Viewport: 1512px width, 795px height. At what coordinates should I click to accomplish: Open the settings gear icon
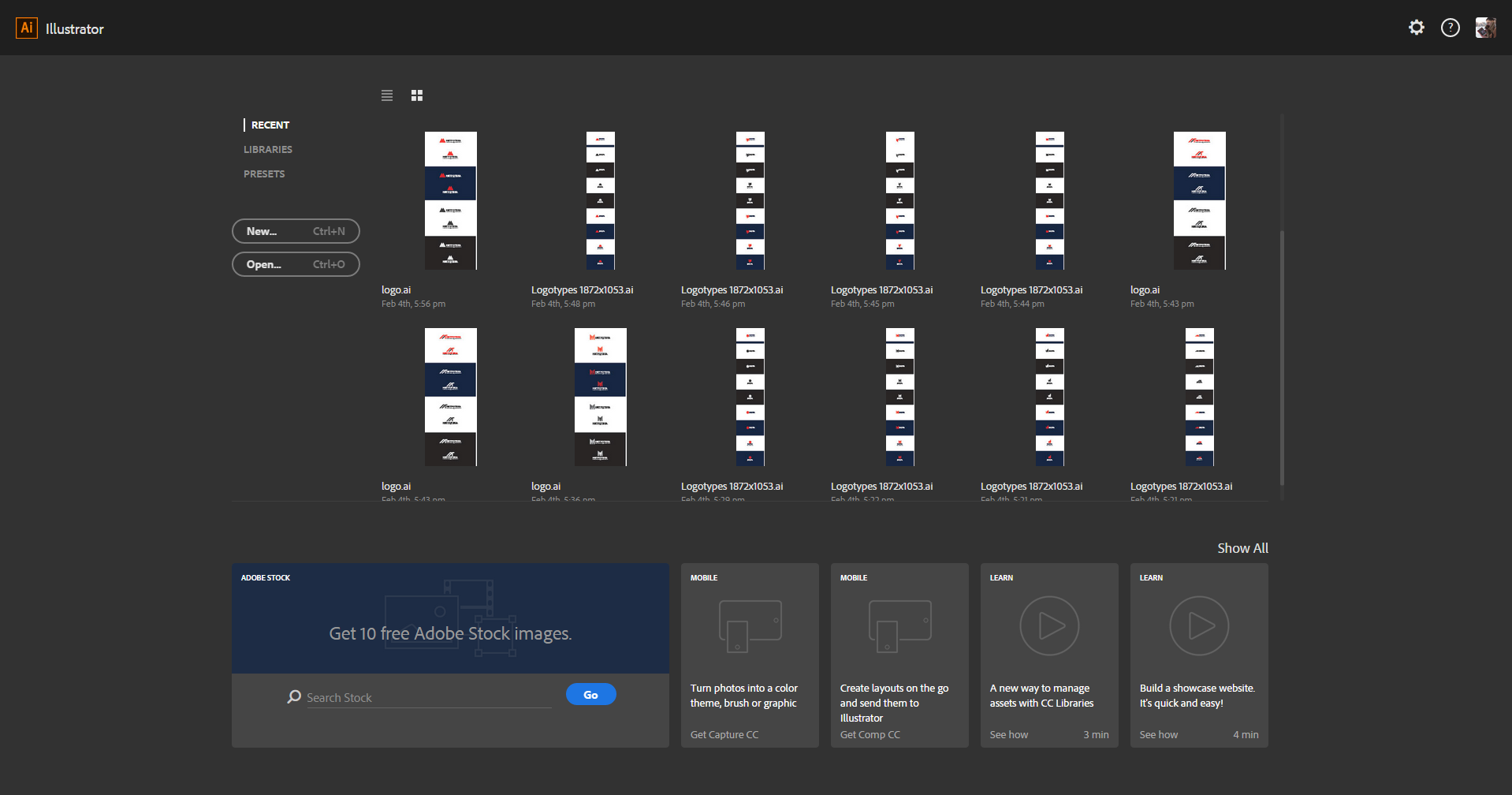pos(1417,28)
